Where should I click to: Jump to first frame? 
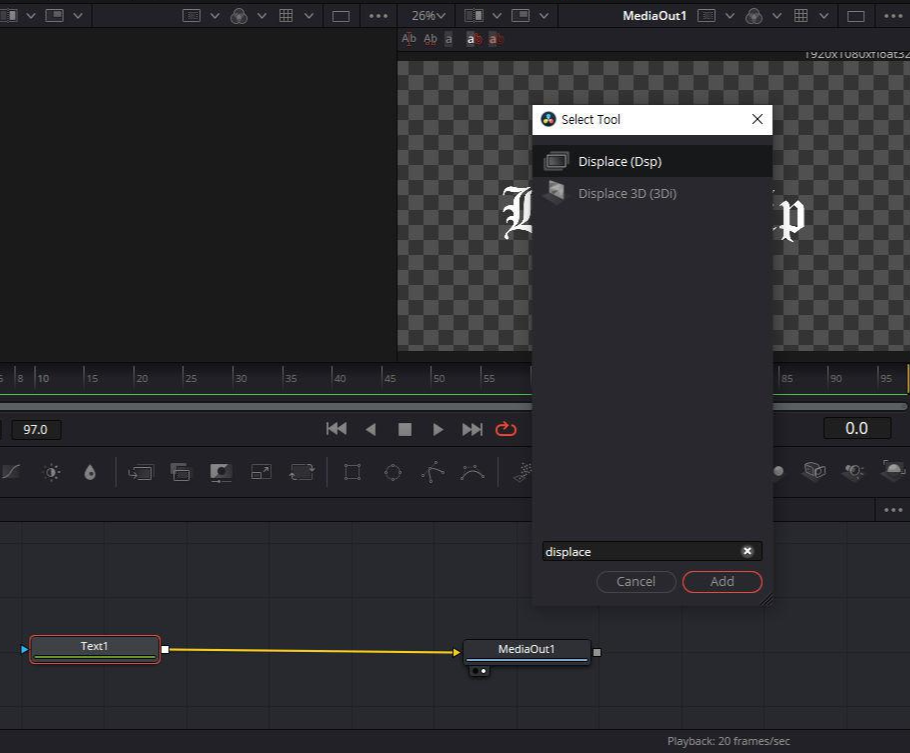click(336, 429)
